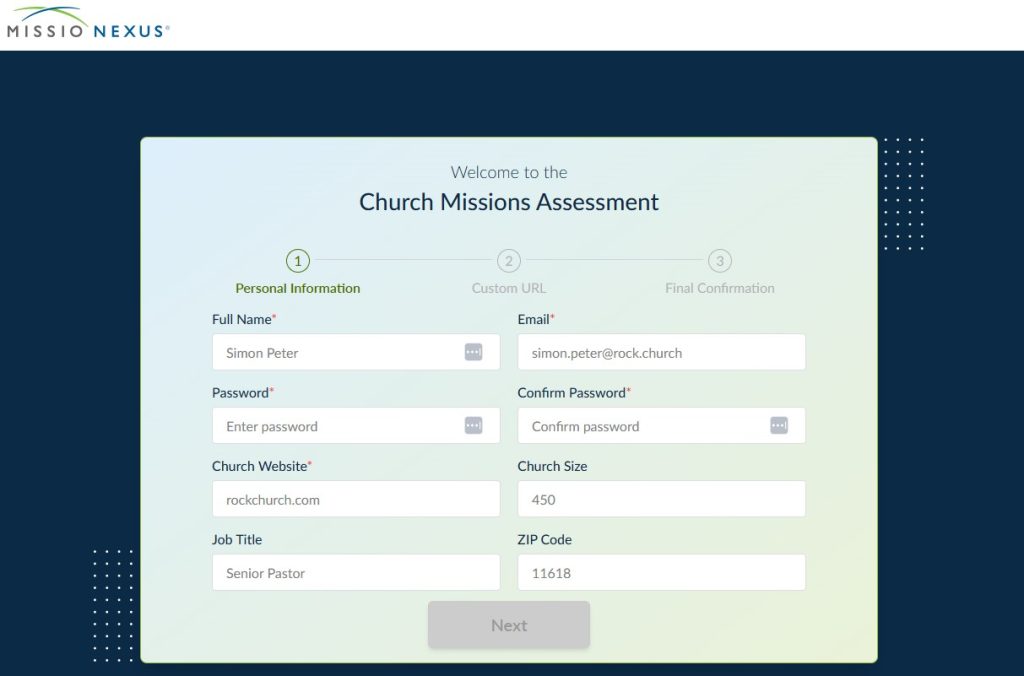Go to the Final Confirmation step label

(x=719, y=288)
